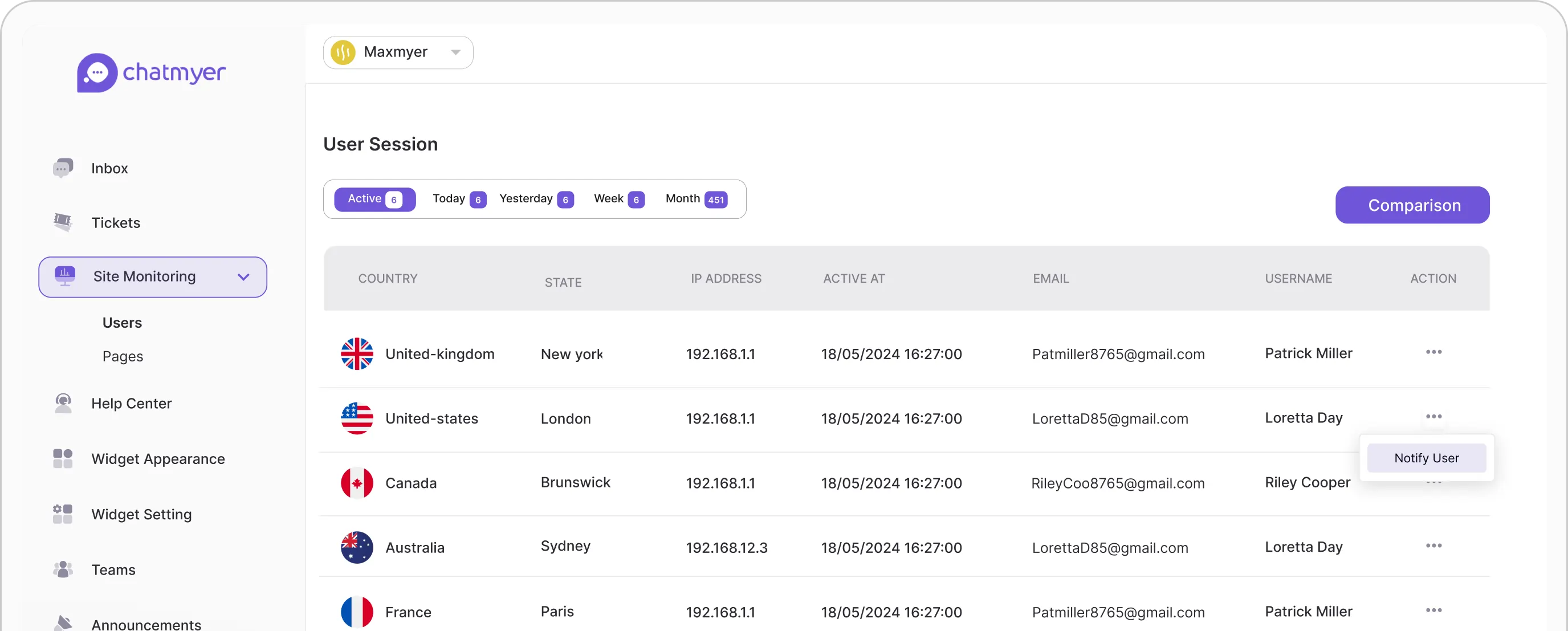Click the Help Center headset icon
This screenshot has height=631, width=1568.
[x=63, y=403]
